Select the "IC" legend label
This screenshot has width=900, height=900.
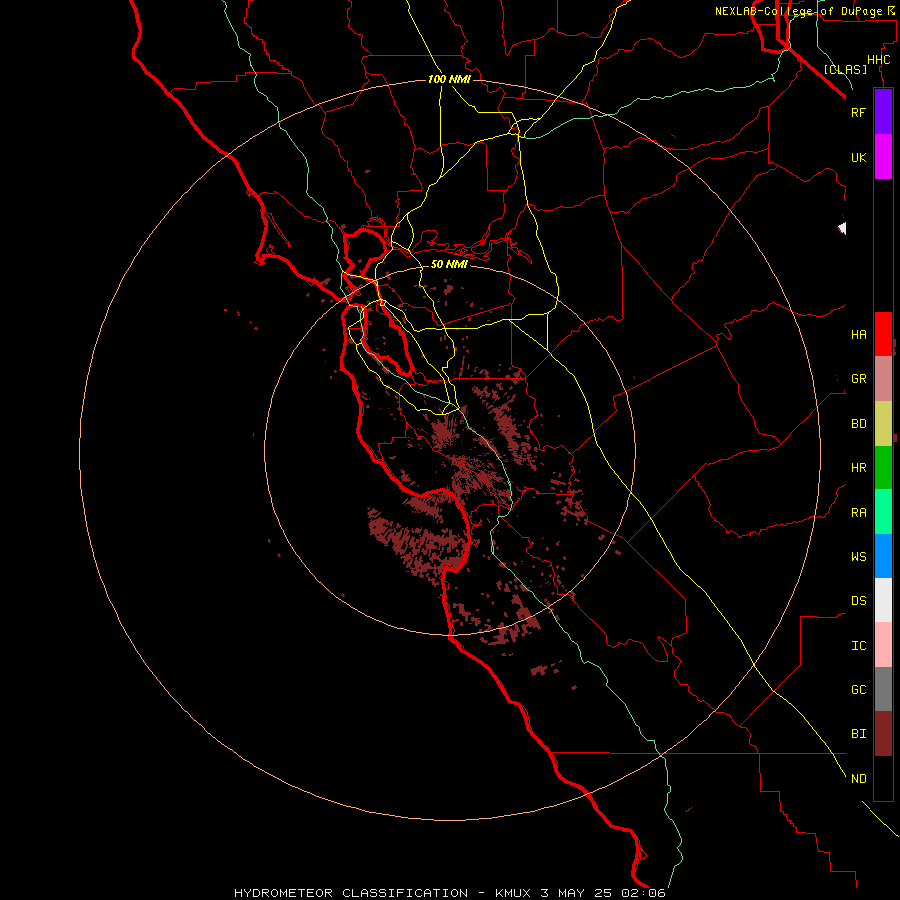tap(858, 646)
